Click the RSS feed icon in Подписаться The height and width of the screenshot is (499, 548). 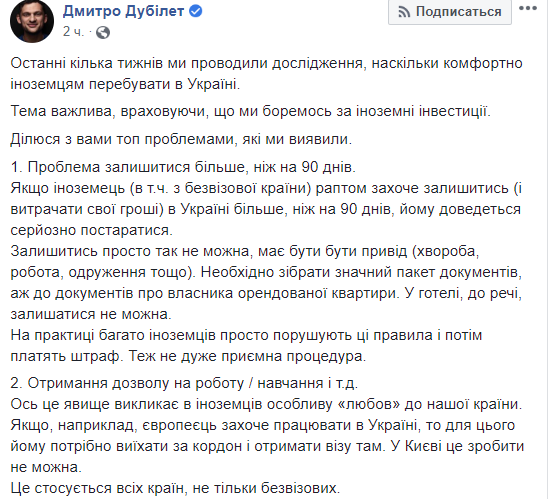(404, 12)
